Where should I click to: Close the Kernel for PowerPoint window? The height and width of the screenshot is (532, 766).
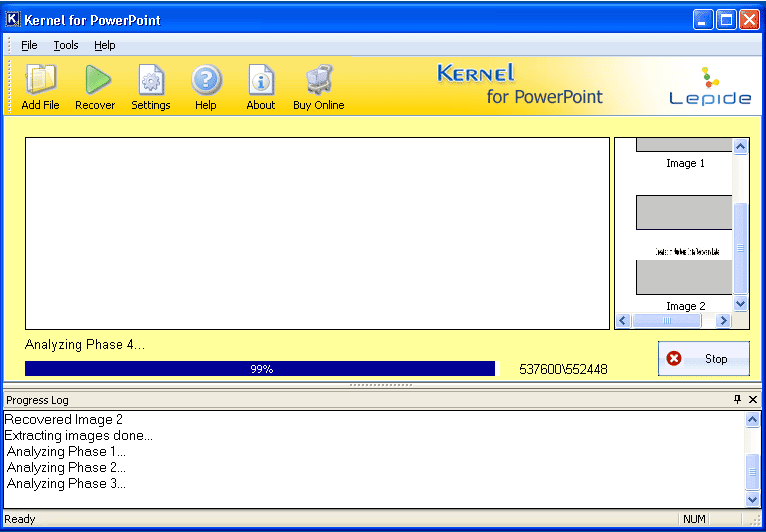(749, 20)
